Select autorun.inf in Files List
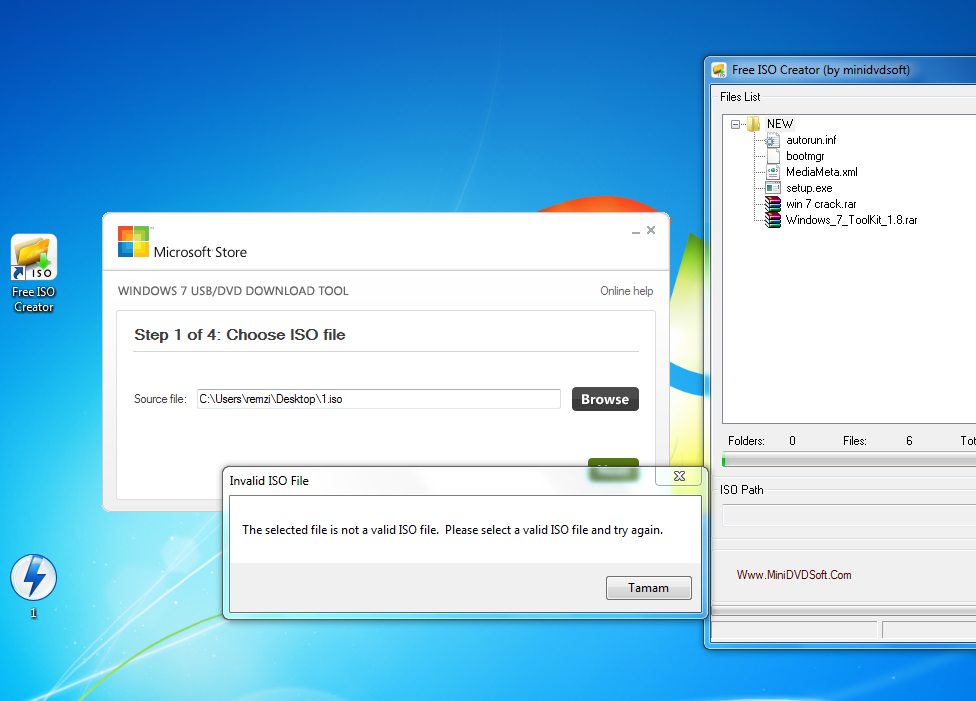The width and height of the screenshot is (976, 701). tap(811, 140)
